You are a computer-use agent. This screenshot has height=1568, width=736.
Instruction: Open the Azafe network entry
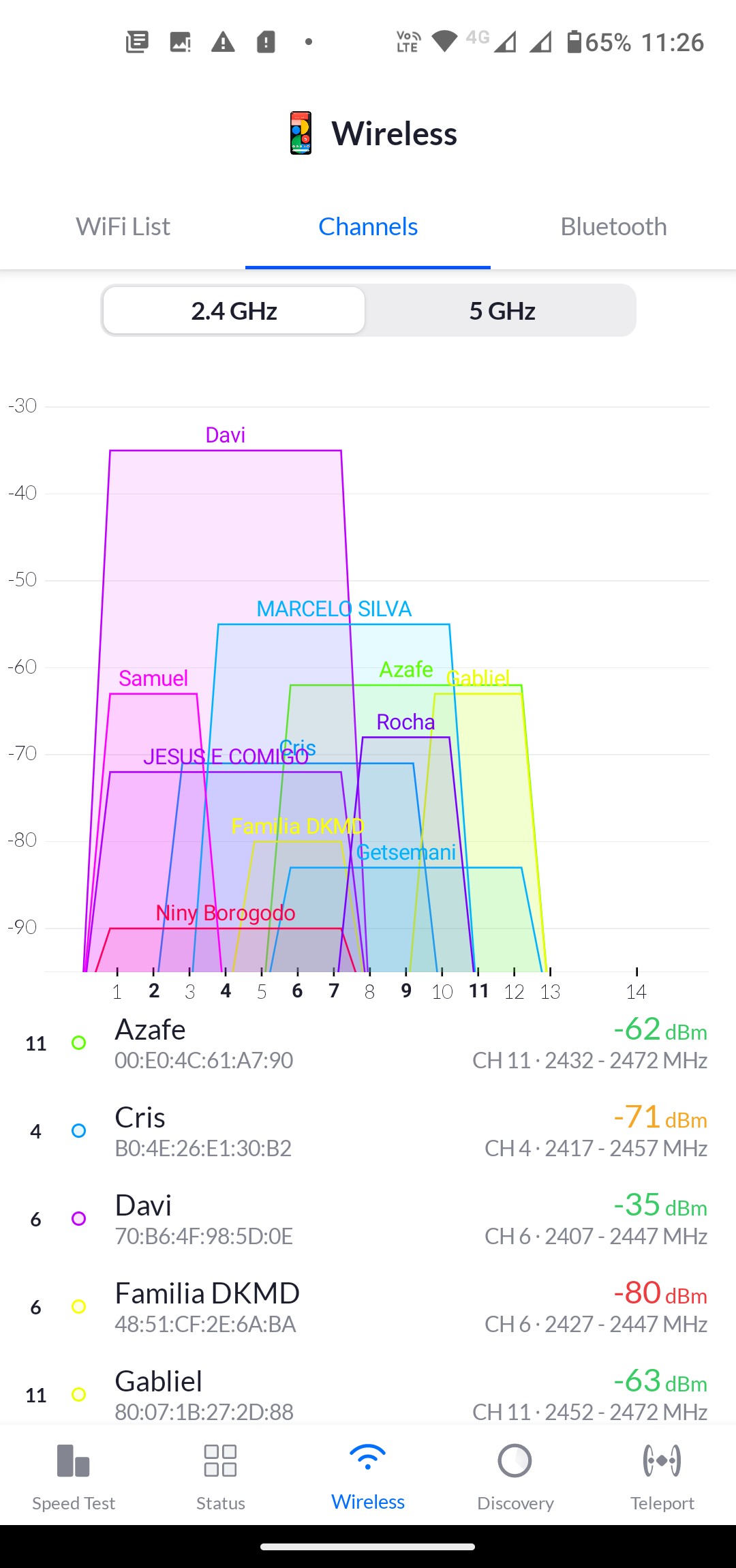[368, 1044]
